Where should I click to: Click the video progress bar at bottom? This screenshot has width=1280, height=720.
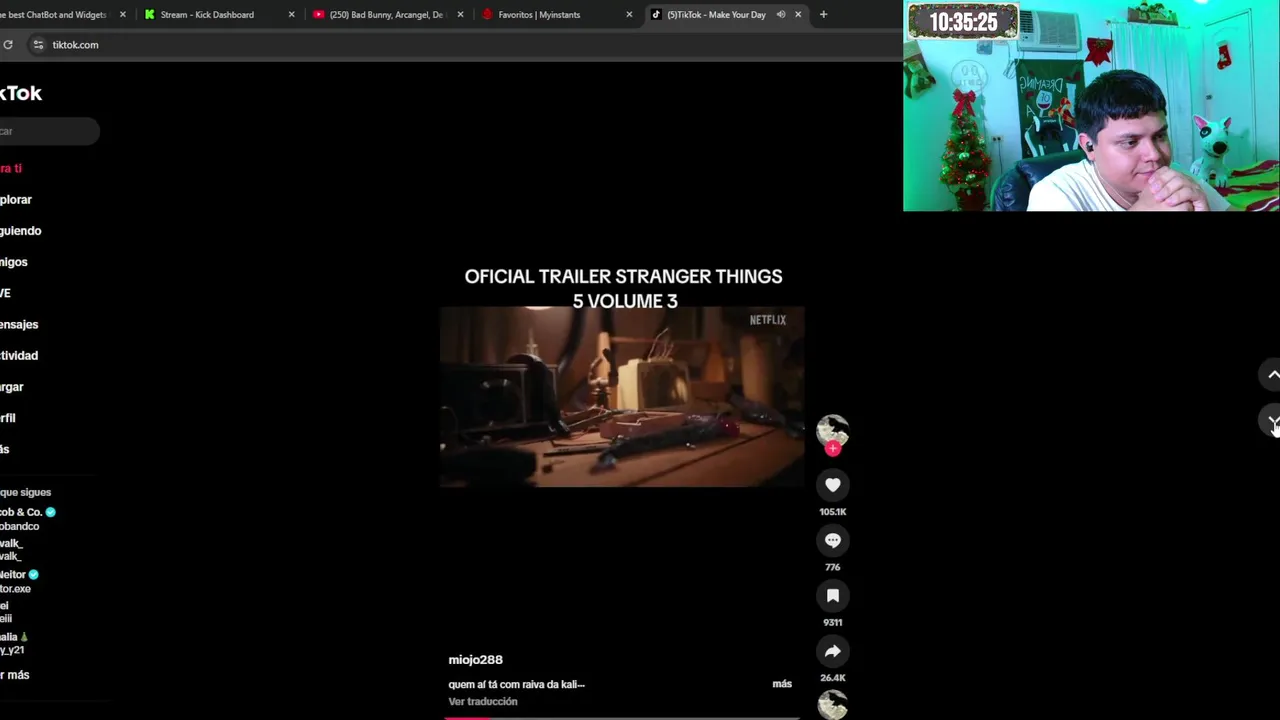[622, 717]
